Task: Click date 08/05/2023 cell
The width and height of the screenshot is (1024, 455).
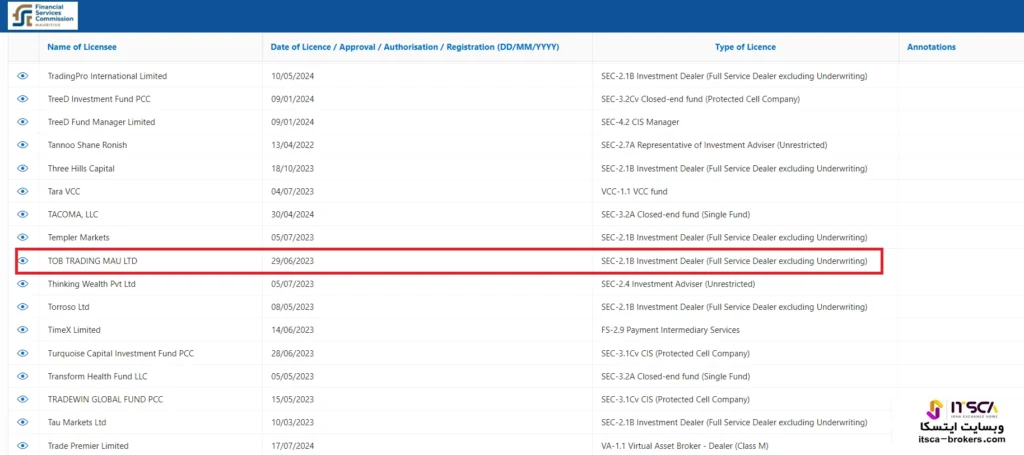Action: [293, 307]
